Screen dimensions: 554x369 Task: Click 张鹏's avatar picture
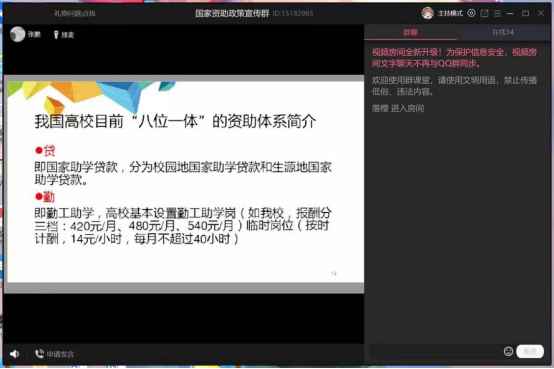[17, 34]
